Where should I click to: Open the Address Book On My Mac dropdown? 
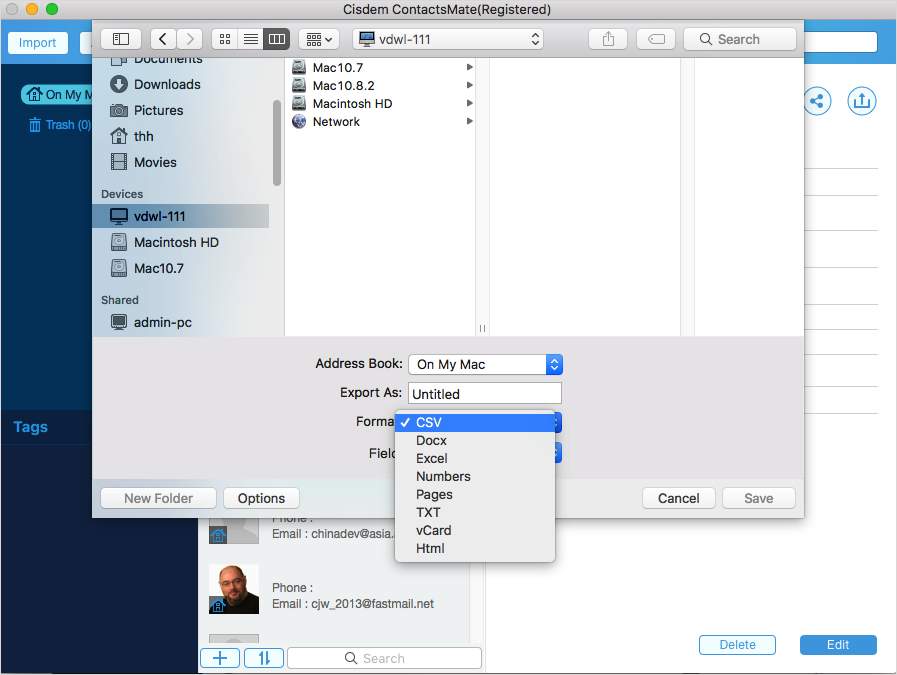point(485,364)
